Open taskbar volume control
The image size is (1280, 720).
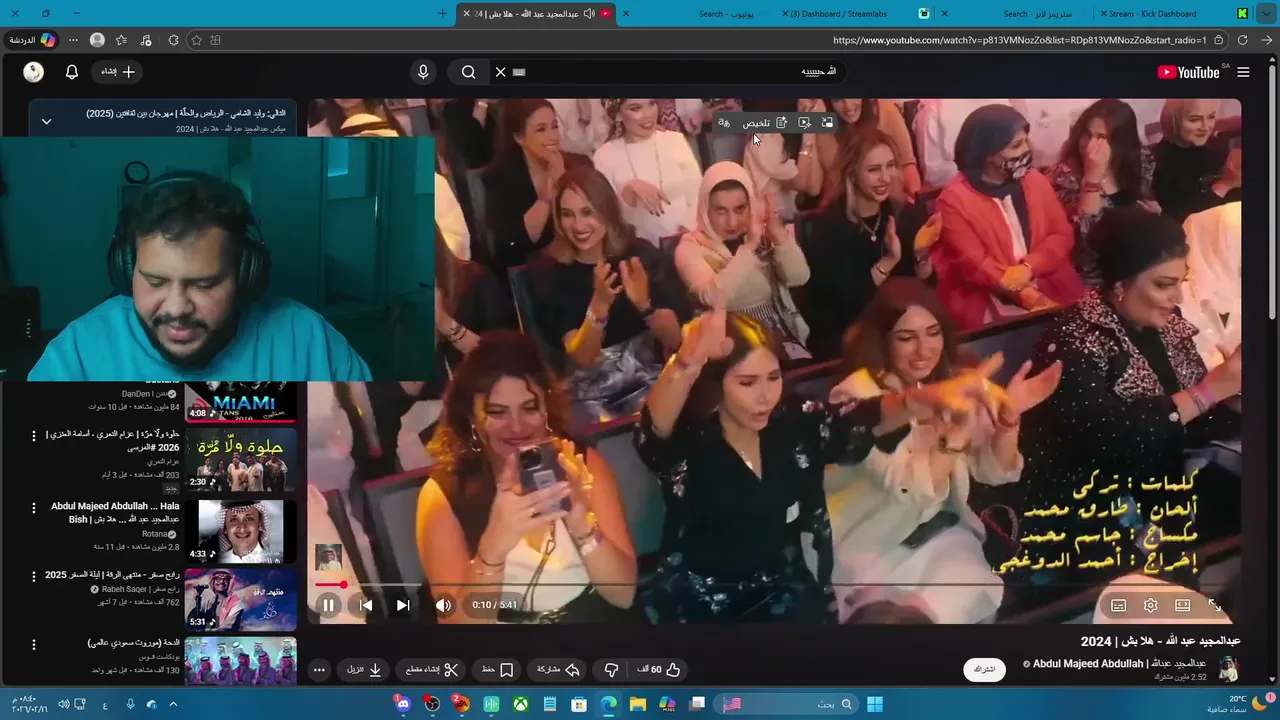pyautogui.click(x=63, y=704)
